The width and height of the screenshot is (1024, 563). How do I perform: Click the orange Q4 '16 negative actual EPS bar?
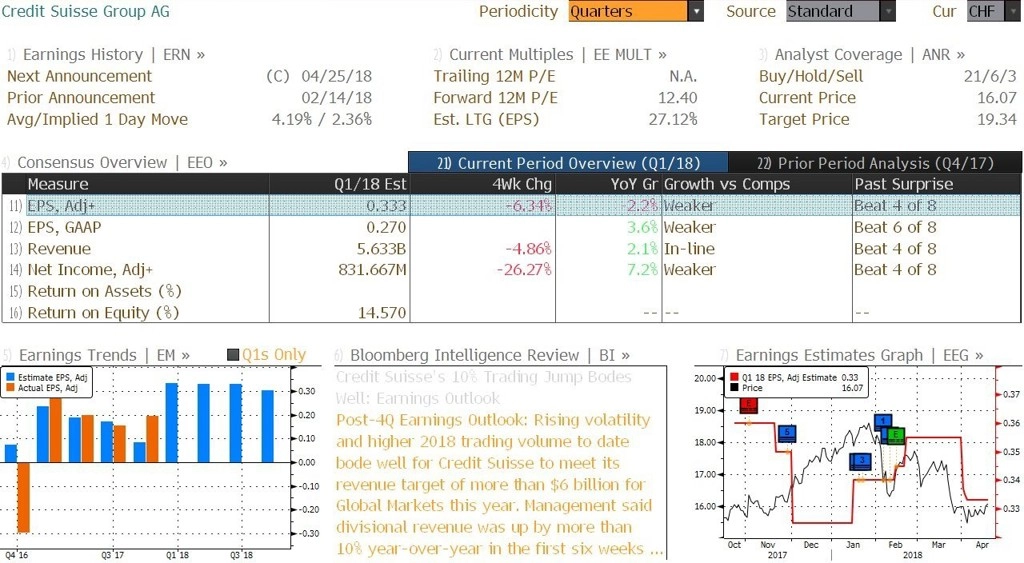[24, 497]
